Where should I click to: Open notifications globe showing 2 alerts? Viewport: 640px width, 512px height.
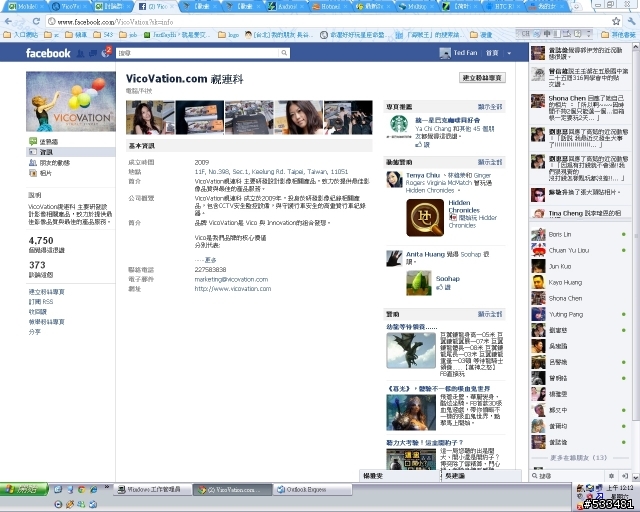coord(106,53)
